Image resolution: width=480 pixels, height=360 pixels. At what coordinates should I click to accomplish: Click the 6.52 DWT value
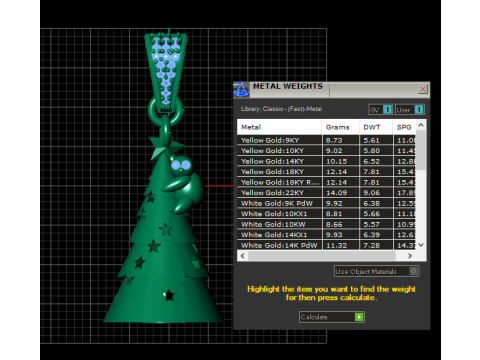371,161
